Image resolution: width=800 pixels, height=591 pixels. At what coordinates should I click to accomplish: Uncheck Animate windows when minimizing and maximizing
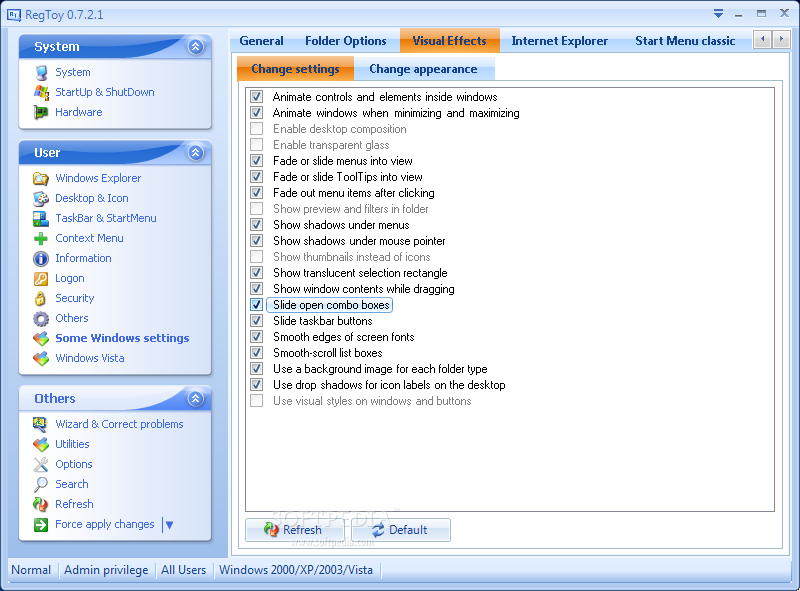click(257, 113)
